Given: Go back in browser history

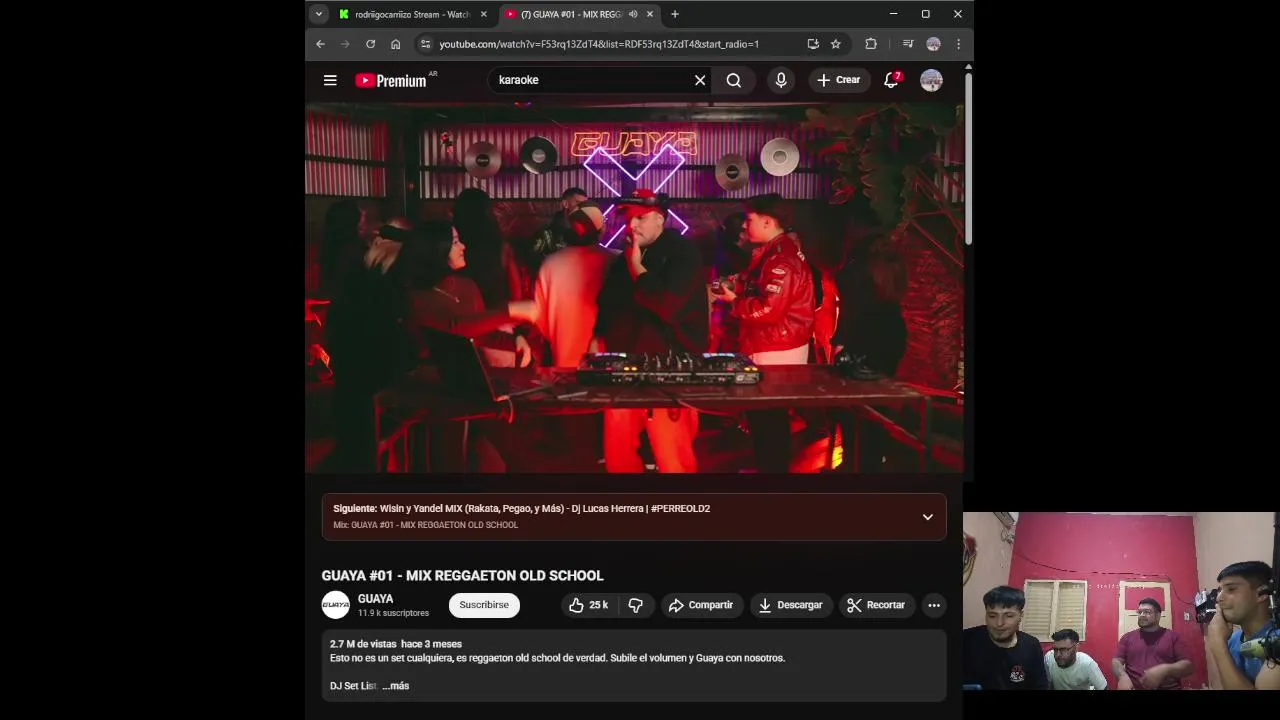Looking at the screenshot, I should (x=320, y=44).
